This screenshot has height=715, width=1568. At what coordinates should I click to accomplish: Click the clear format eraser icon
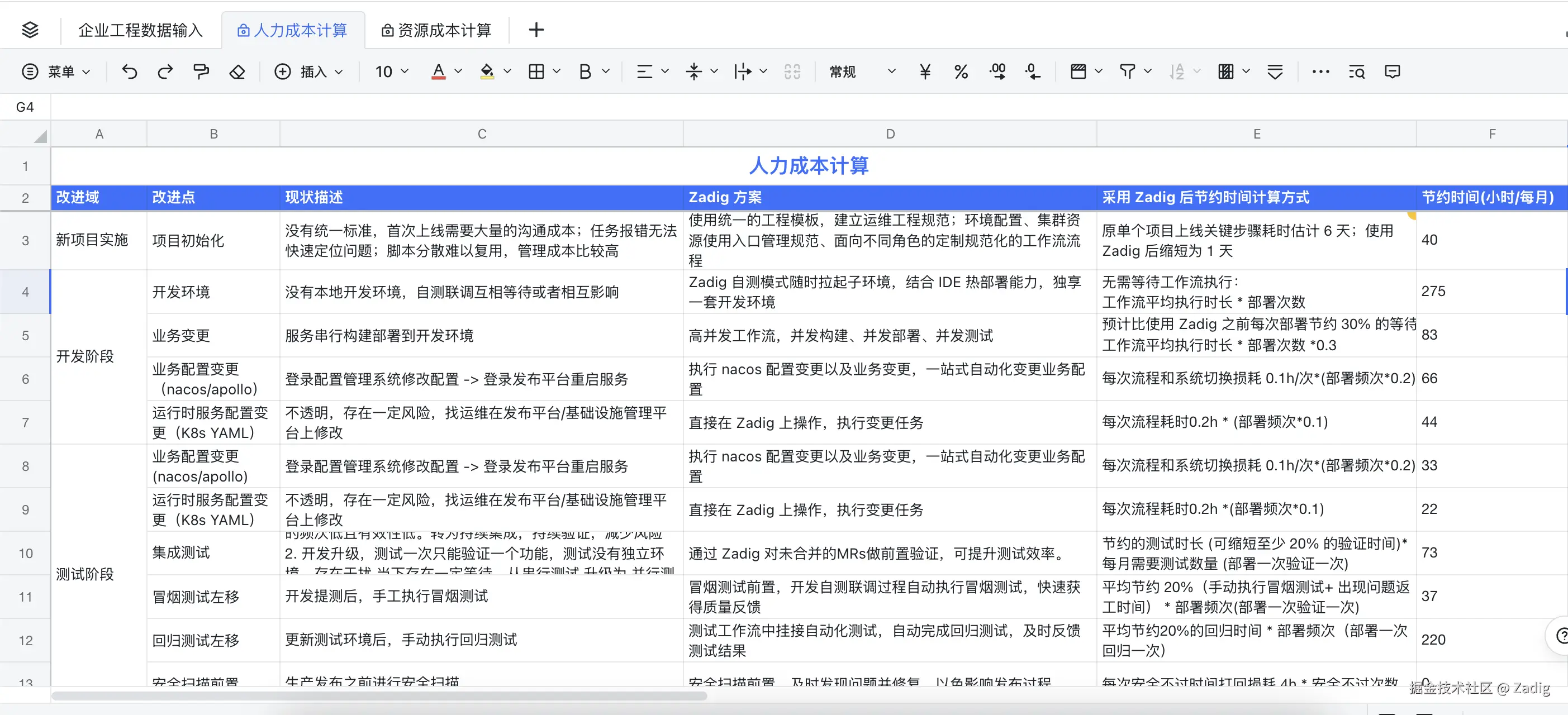[x=237, y=72]
